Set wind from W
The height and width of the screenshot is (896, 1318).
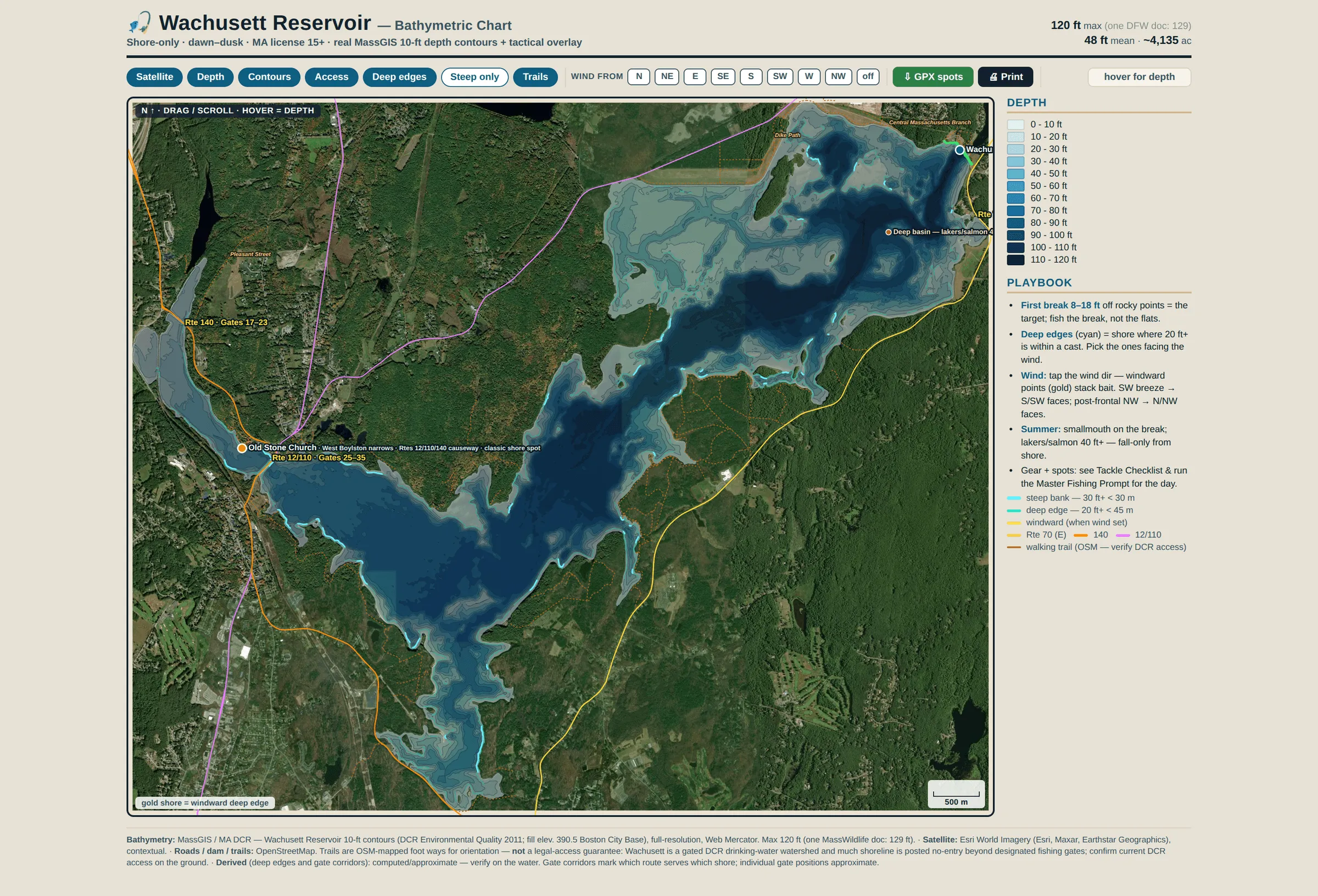(809, 76)
